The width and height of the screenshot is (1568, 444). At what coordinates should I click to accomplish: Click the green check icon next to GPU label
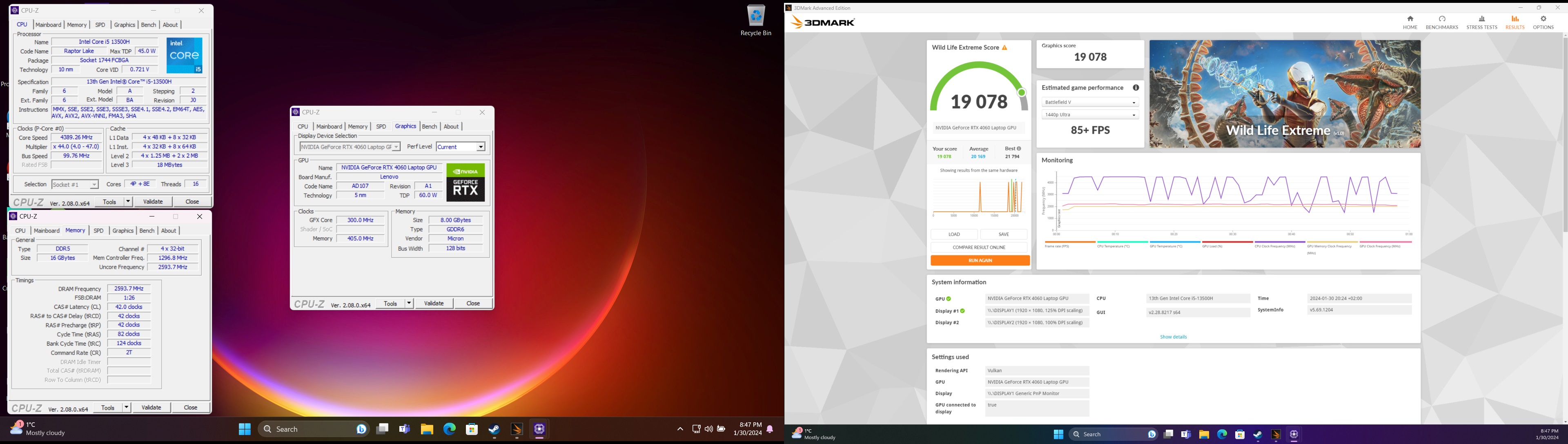click(949, 299)
